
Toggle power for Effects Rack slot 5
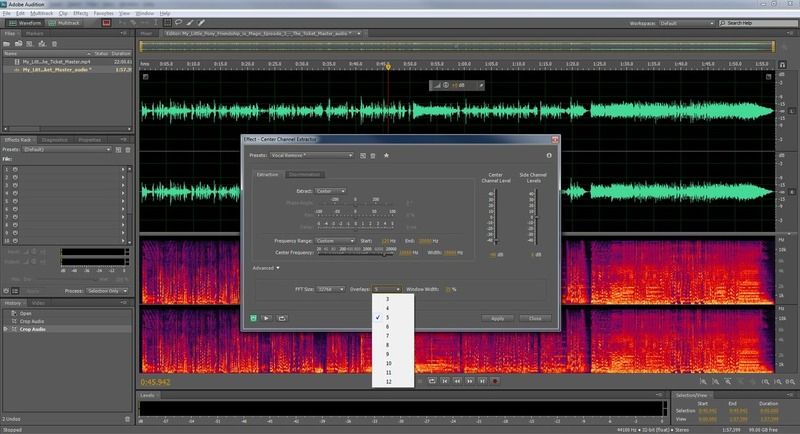pos(15,201)
